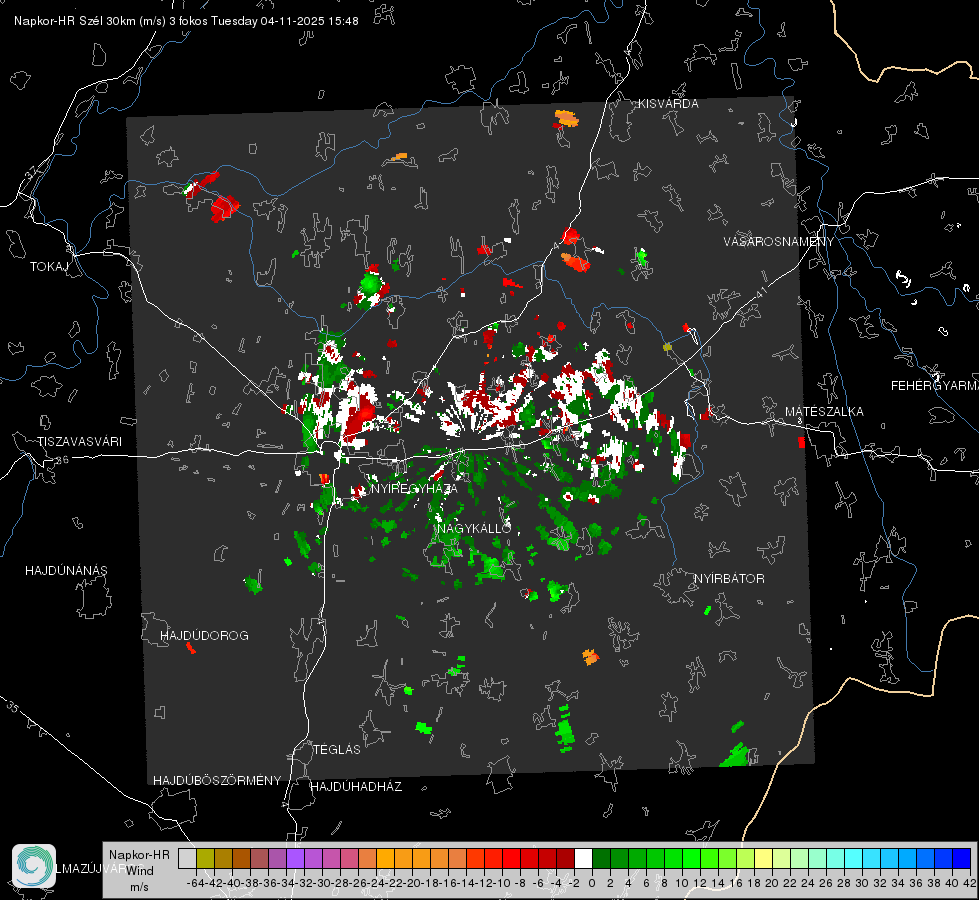Click the 'Wind' label in the legend

(x=140, y=871)
